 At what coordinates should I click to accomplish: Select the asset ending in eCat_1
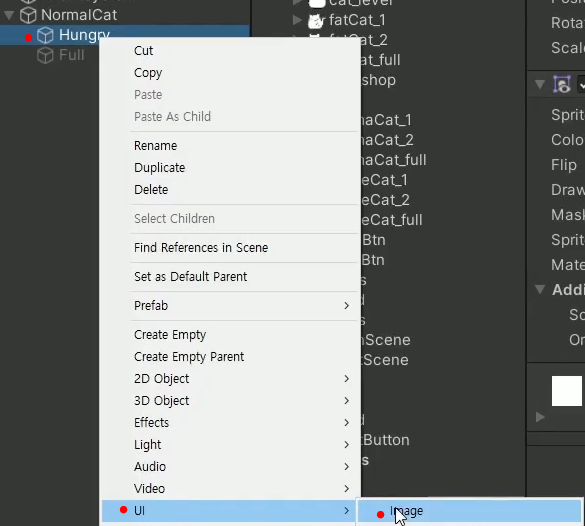pos(384,181)
